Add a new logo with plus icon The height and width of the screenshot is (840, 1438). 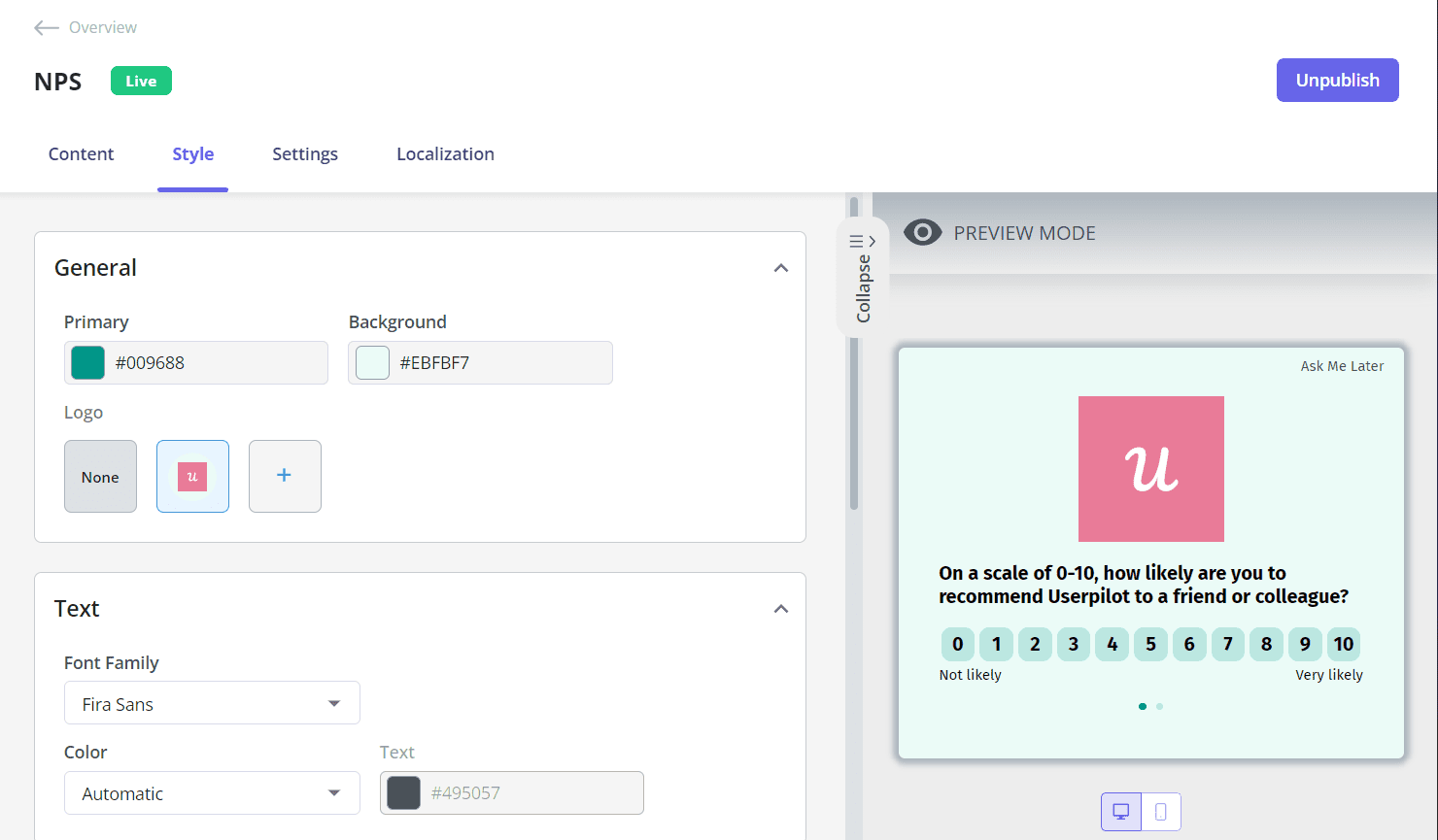[285, 476]
